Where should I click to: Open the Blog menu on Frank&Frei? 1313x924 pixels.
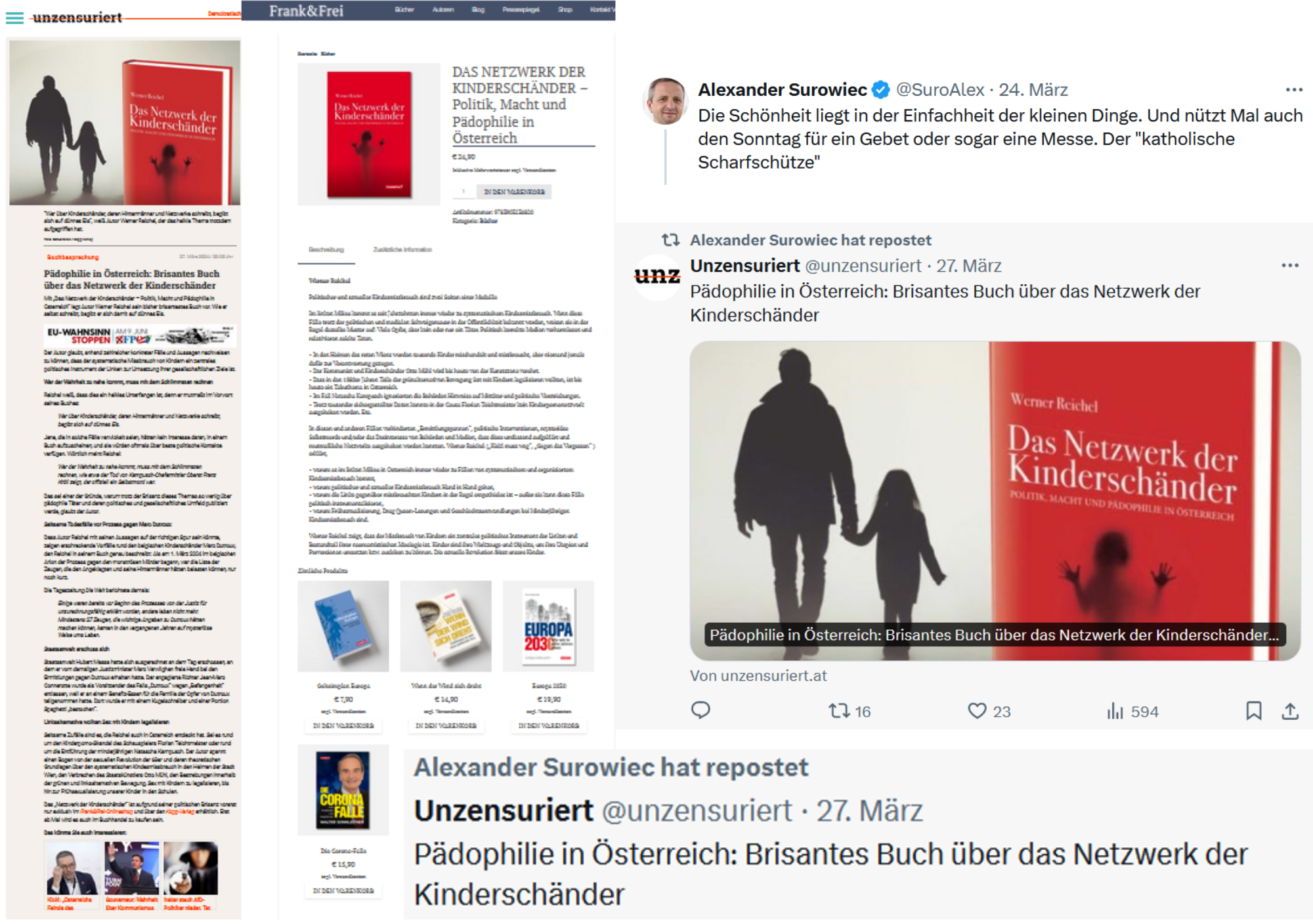click(x=478, y=10)
